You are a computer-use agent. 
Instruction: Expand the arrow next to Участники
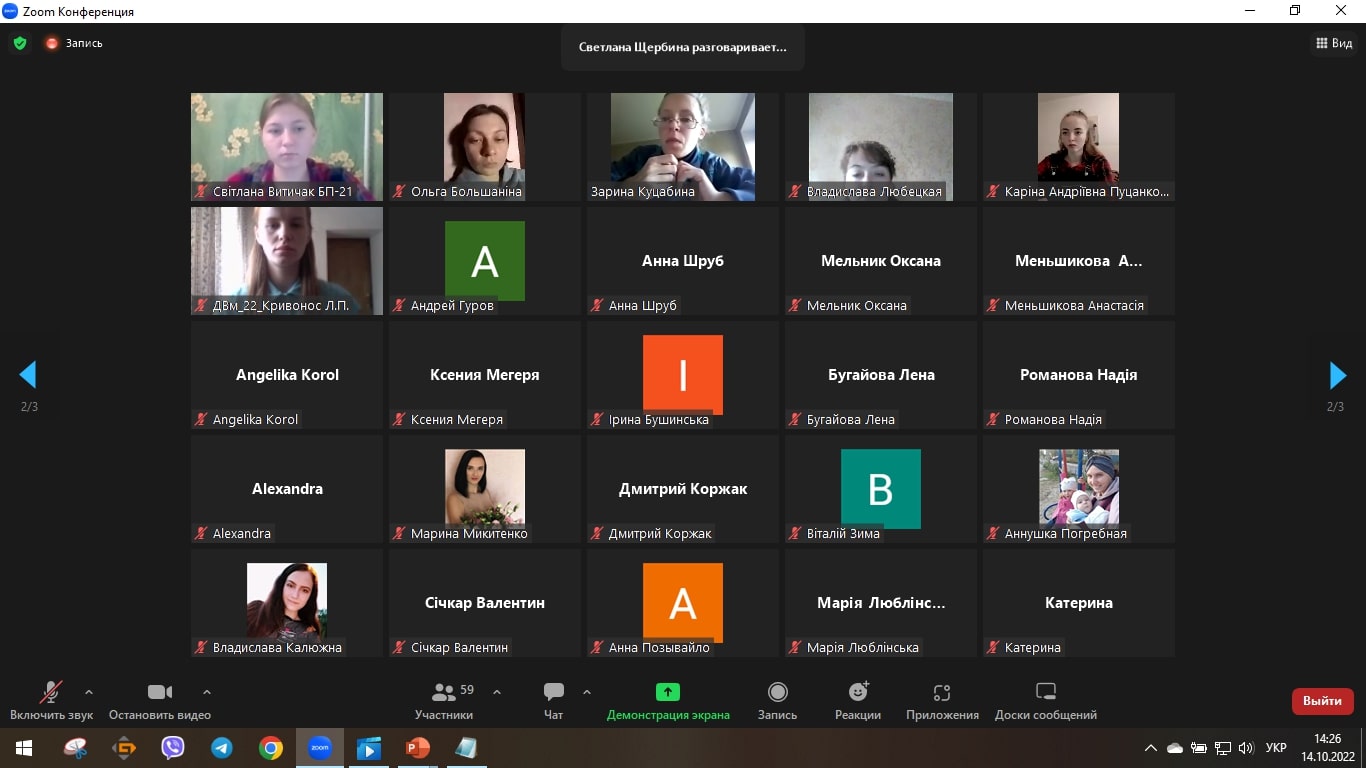point(497,691)
